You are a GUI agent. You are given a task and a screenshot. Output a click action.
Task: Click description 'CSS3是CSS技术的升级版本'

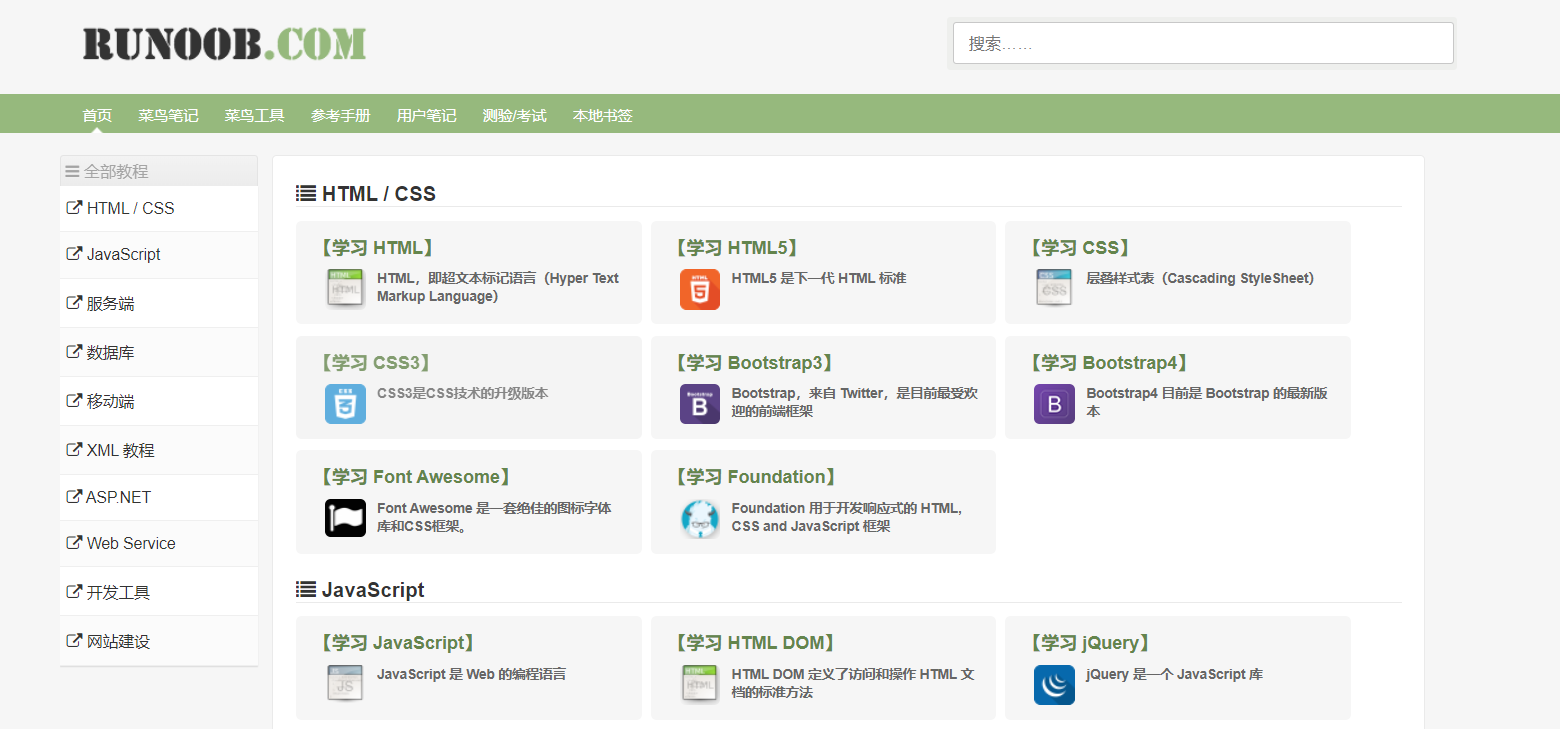462,393
